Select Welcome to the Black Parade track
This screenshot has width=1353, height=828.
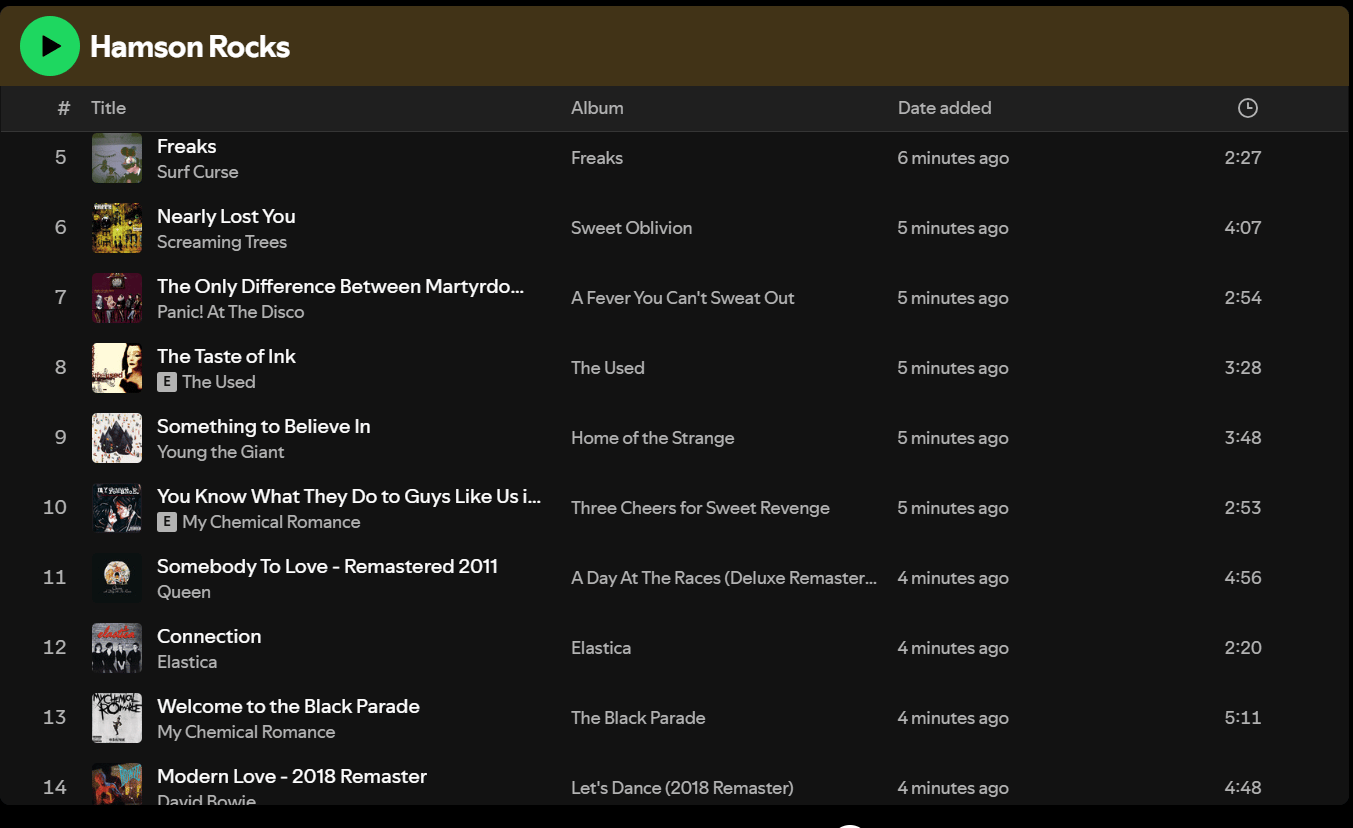[288, 706]
